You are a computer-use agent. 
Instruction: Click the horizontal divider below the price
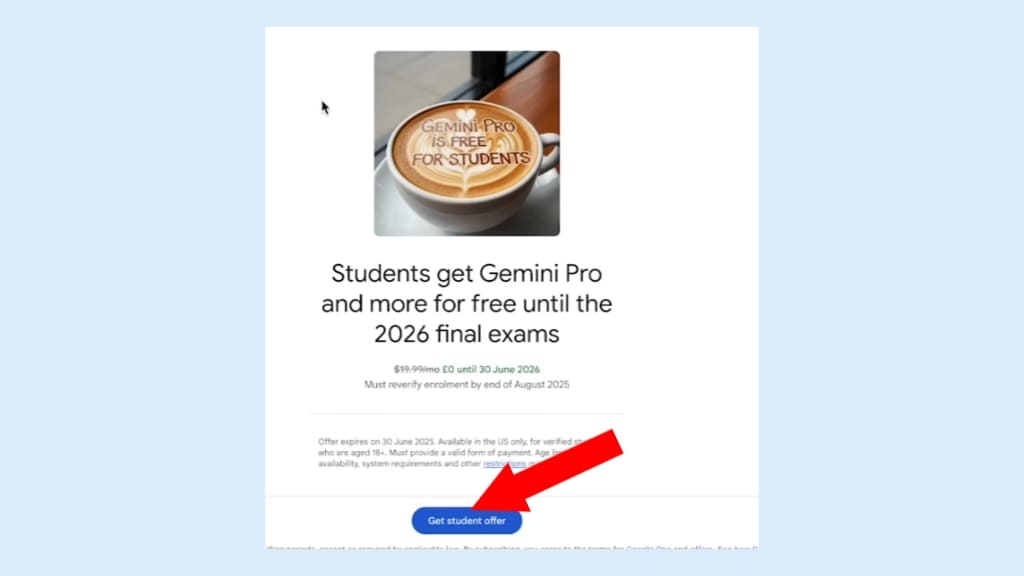(467, 413)
